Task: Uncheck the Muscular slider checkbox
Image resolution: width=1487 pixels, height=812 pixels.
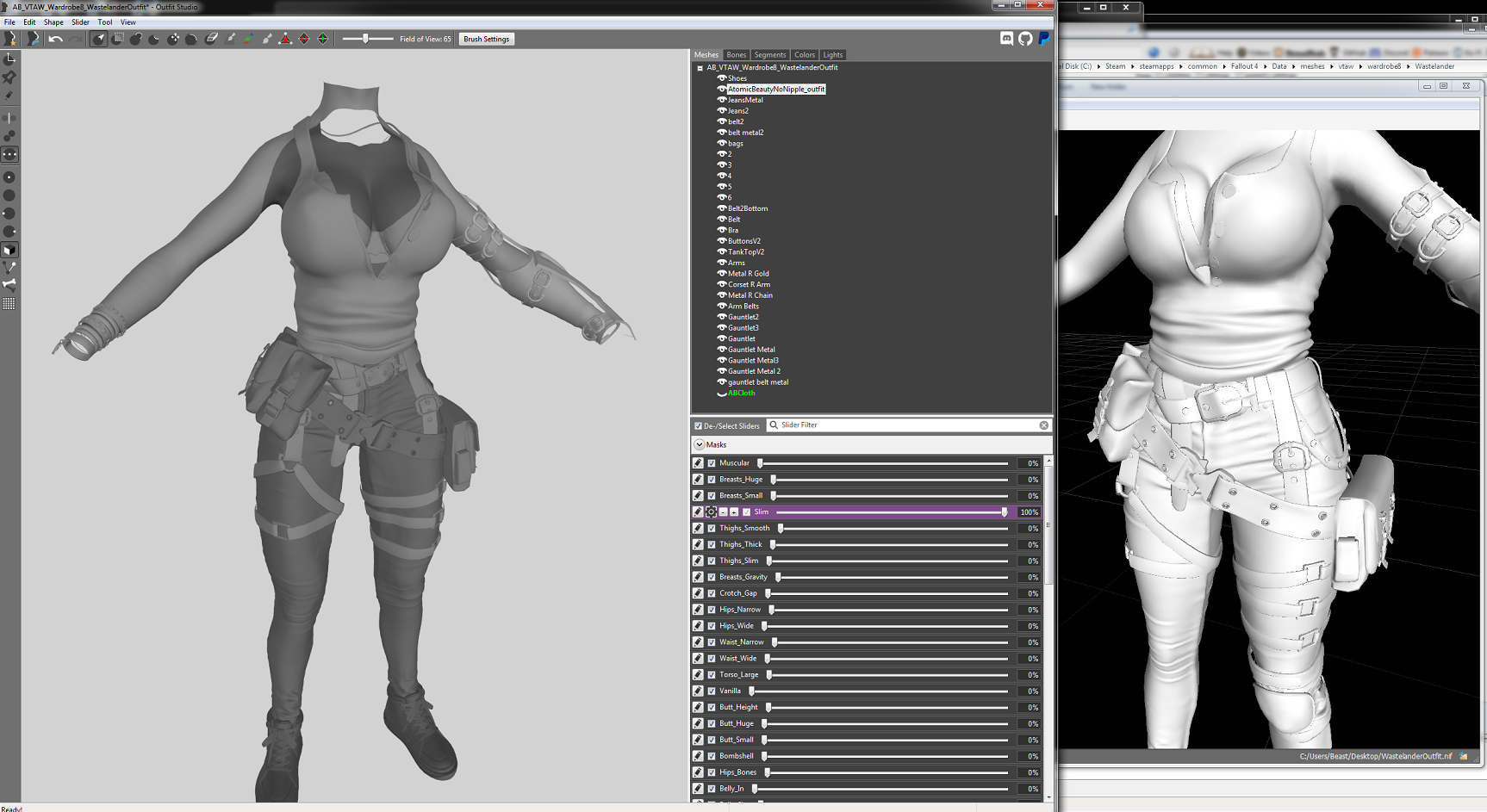Action: click(x=712, y=463)
